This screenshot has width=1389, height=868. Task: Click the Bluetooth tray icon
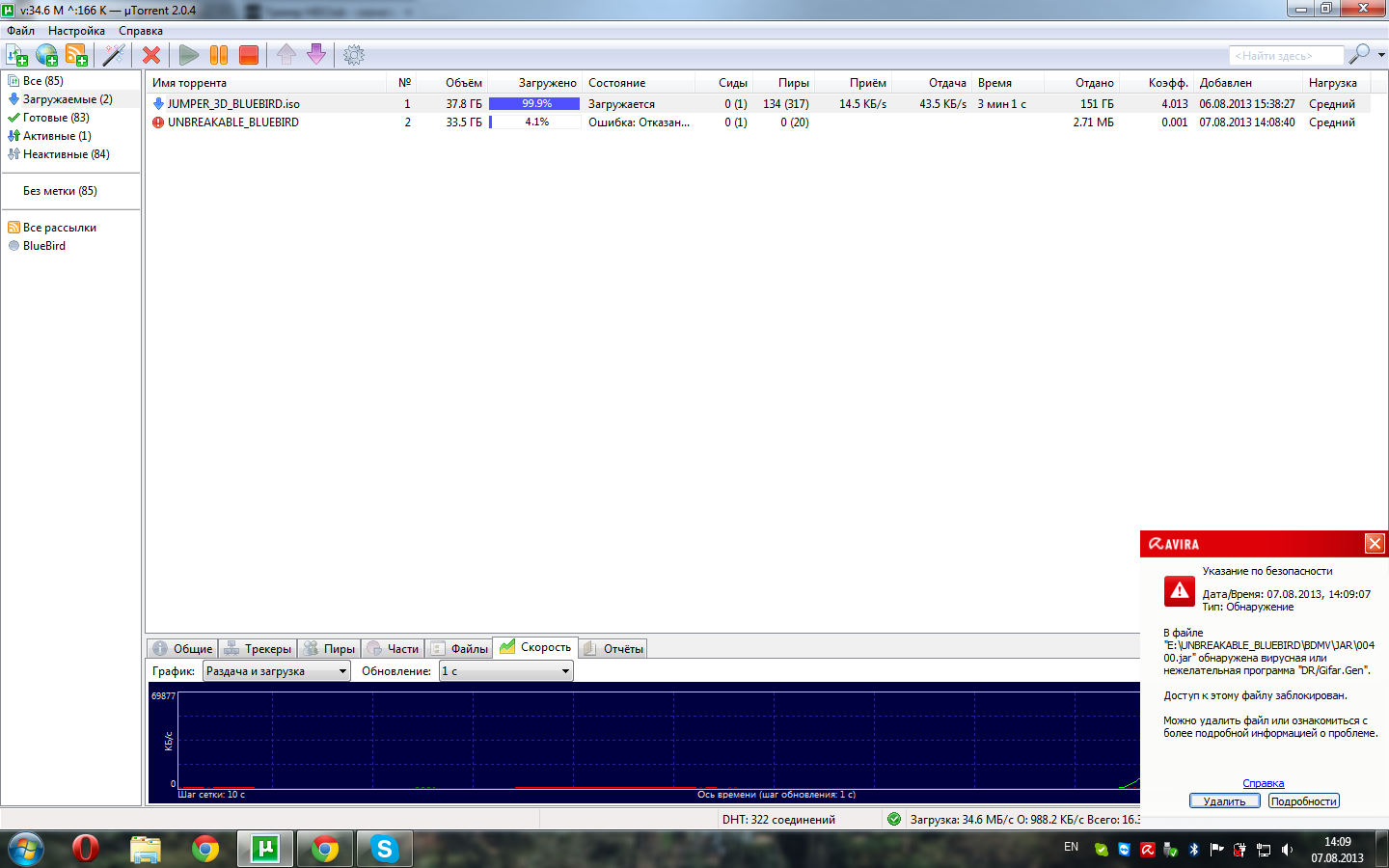[1193, 850]
